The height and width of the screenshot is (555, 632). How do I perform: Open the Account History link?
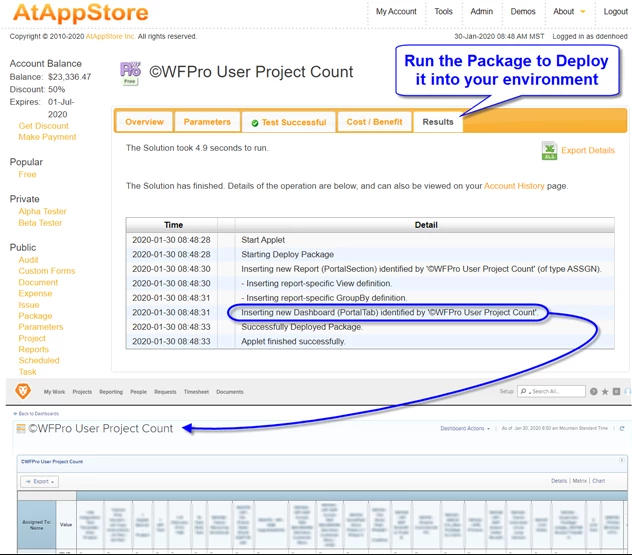(x=514, y=186)
